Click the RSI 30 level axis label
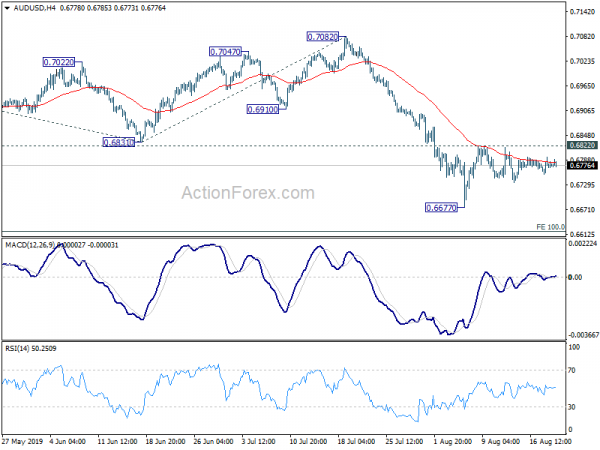 point(572,407)
